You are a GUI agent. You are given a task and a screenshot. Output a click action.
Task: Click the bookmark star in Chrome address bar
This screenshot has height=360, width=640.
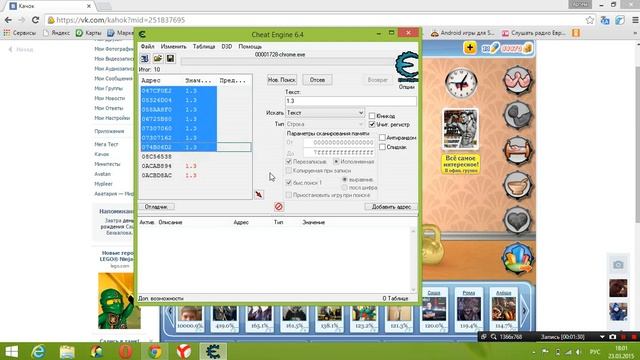click(589, 20)
